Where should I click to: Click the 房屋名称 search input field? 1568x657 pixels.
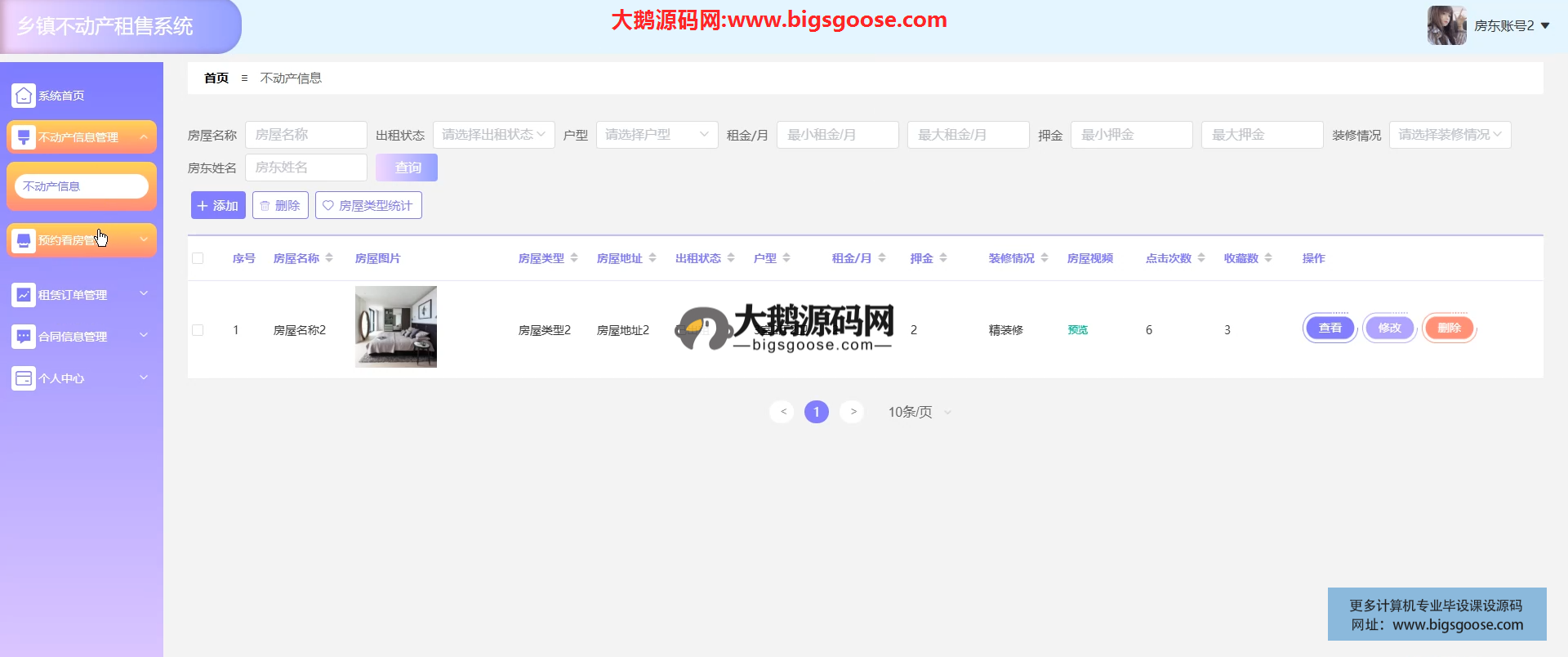coord(305,135)
